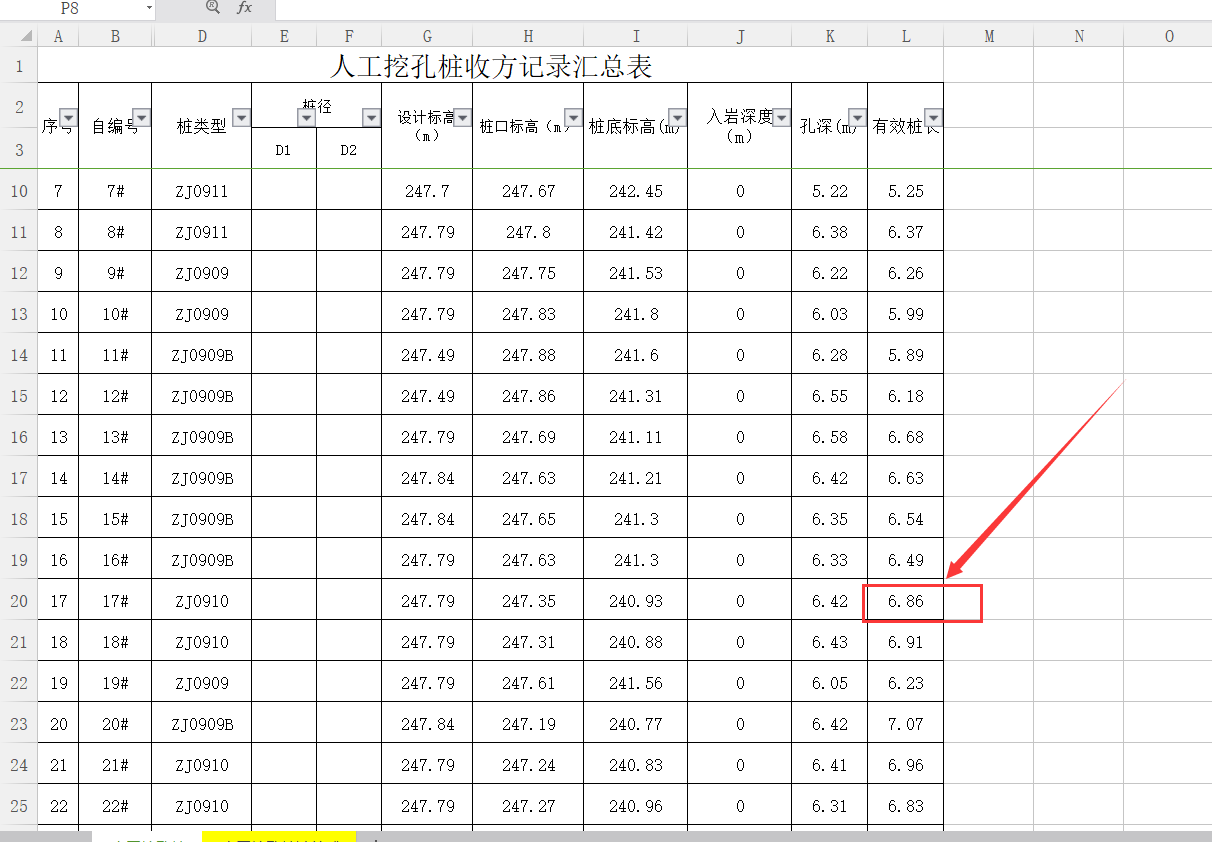Click the Name Box showing P8
1212x842 pixels.
(72, 8)
